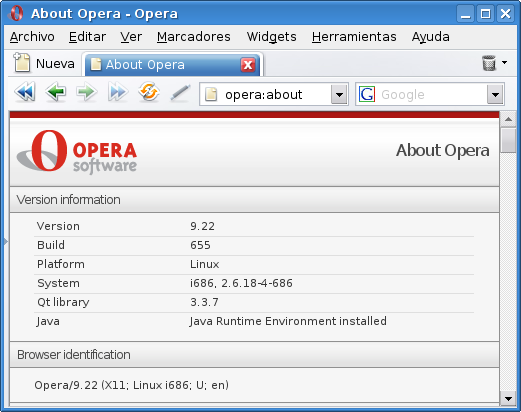This screenshot has height=412, width=521.
Task: Click the scrollbar down arrow
Action: (508, 398)
